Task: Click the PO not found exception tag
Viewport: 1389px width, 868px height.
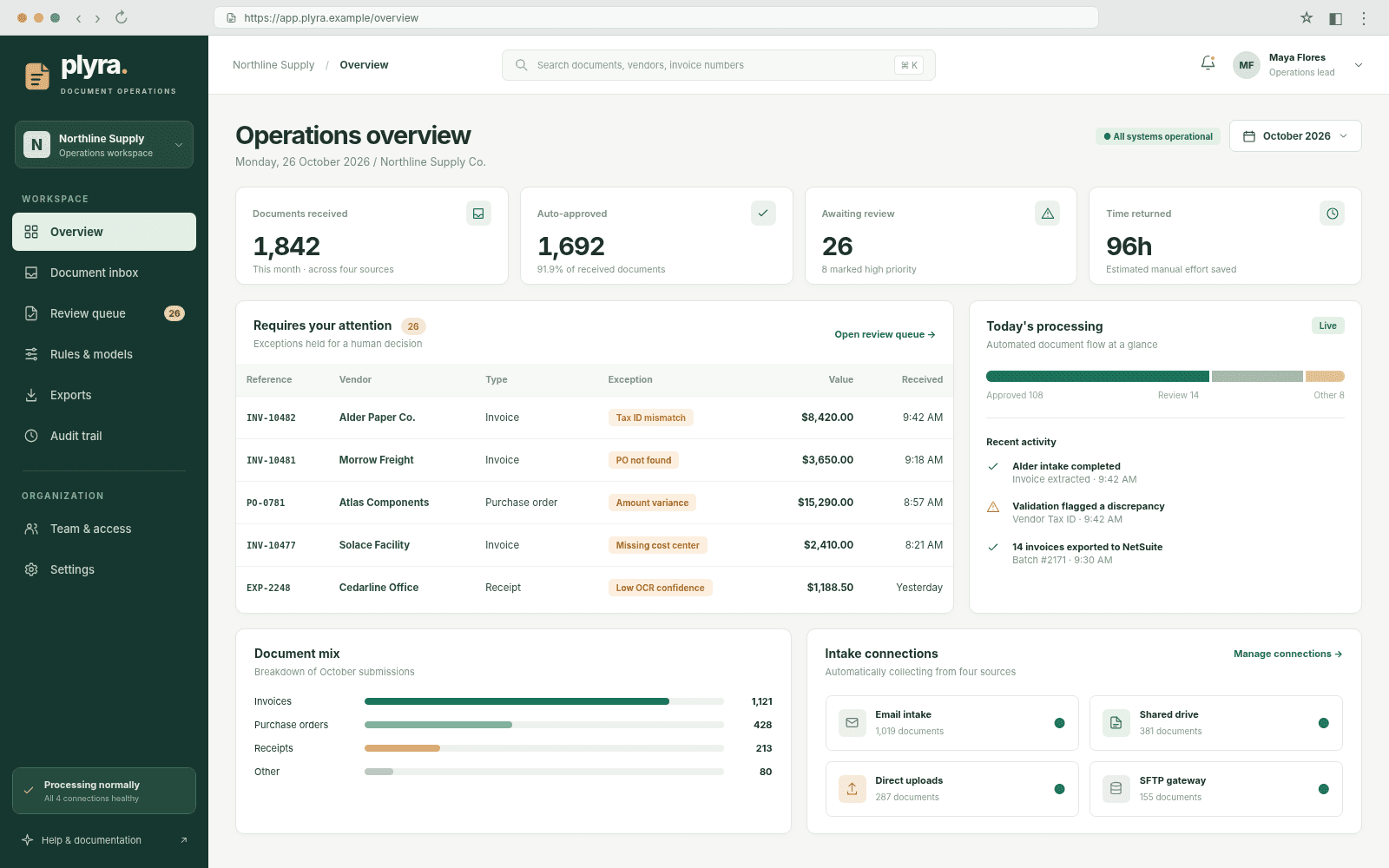Action: tap(643, 460)
